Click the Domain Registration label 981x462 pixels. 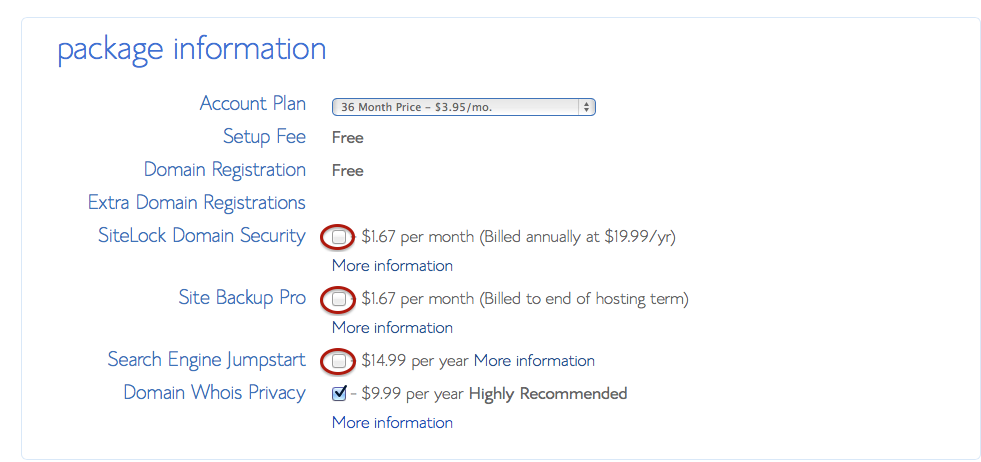click(224, 170)
